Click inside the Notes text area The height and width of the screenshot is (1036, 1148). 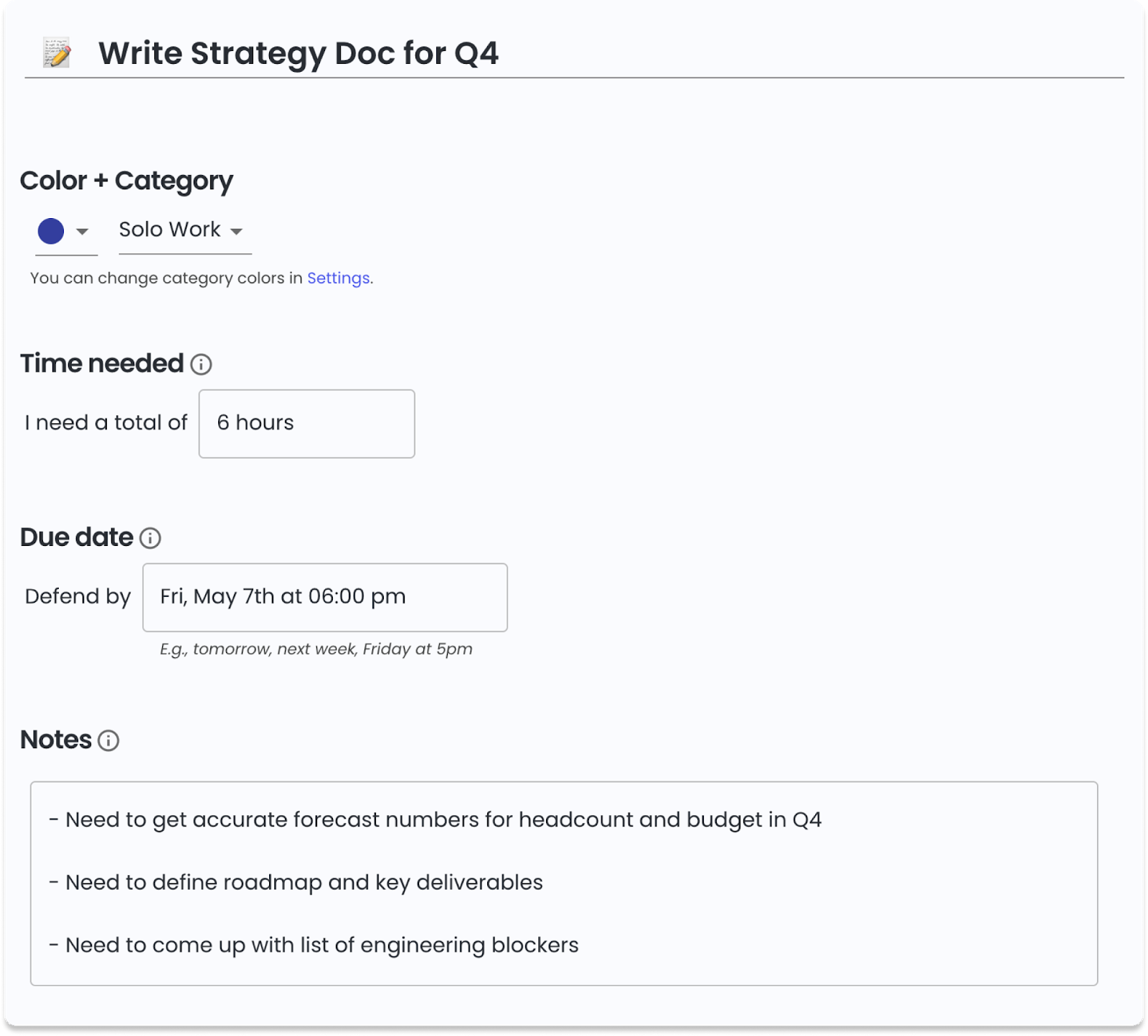(564, 883)
